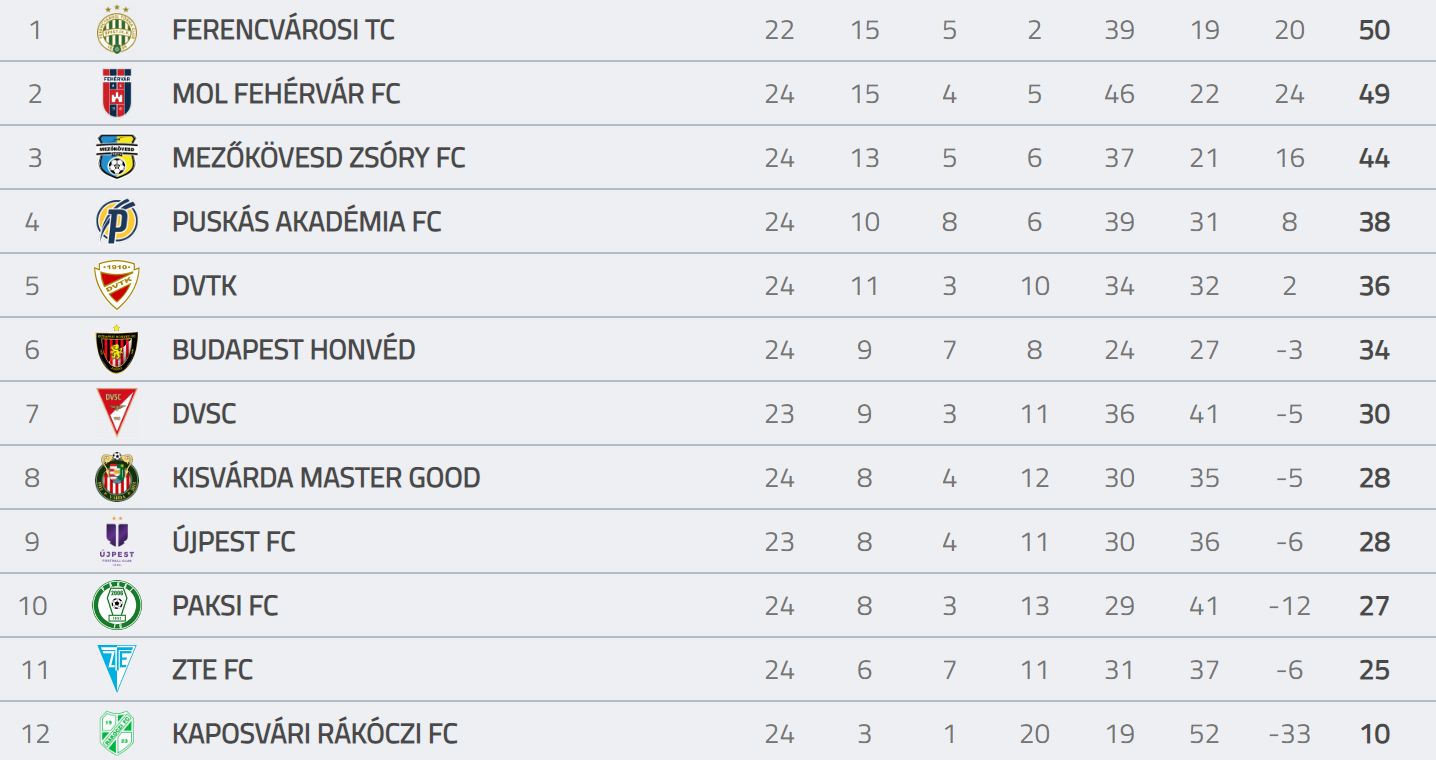The image size is (1436, 760).
Task: Click the Kisvárda Master Good crest
Action: coord(117,478)
